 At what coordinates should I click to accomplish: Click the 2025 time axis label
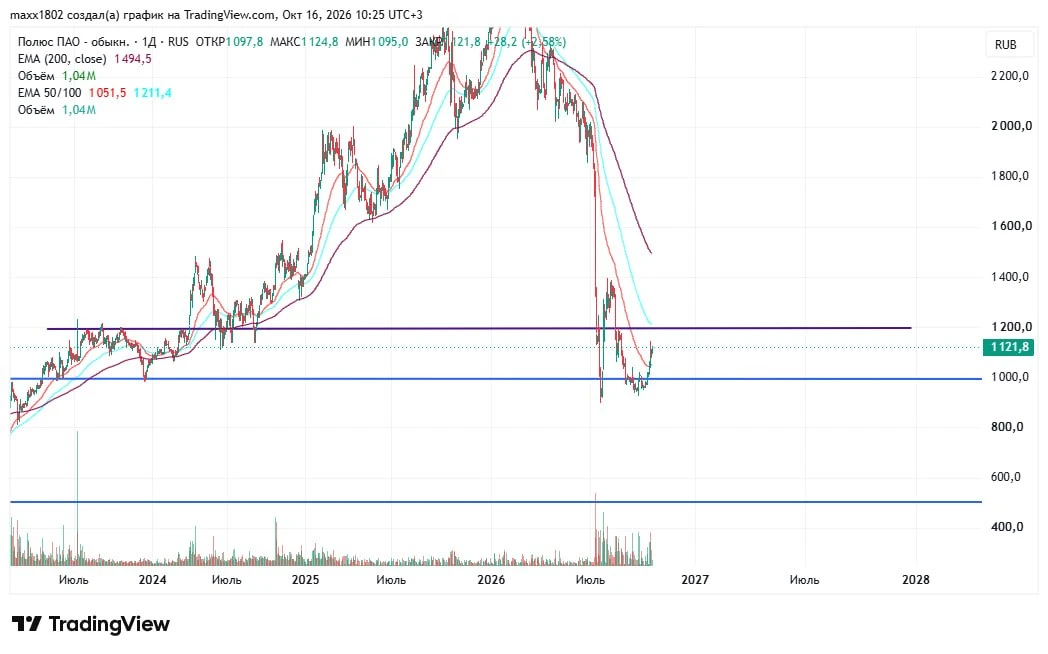point(305,580)
